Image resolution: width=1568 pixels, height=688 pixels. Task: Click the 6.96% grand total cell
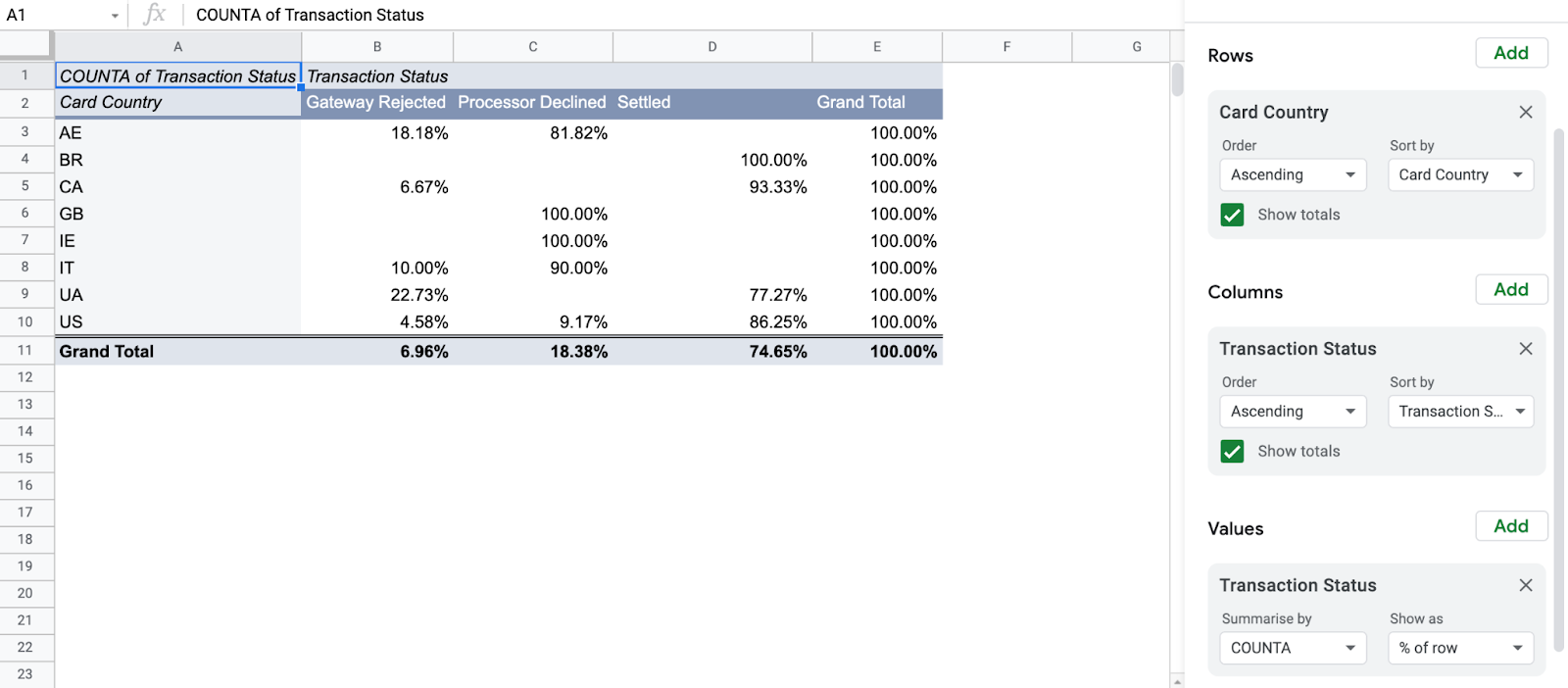coord(377,351)
